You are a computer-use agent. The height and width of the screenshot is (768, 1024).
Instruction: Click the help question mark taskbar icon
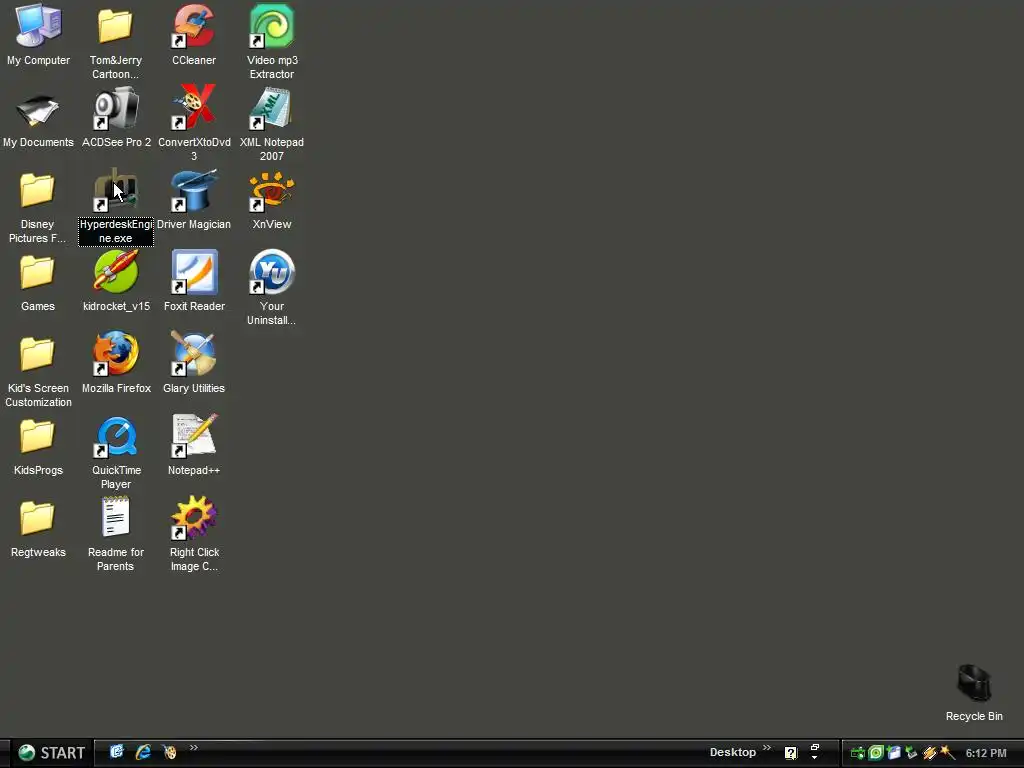point(791,754)
